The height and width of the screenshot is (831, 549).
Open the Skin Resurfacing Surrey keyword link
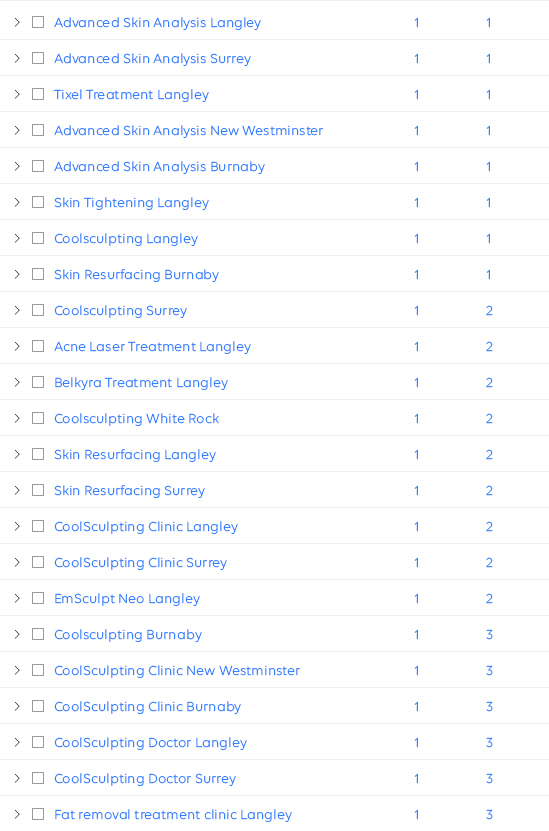tap(129, 491)
